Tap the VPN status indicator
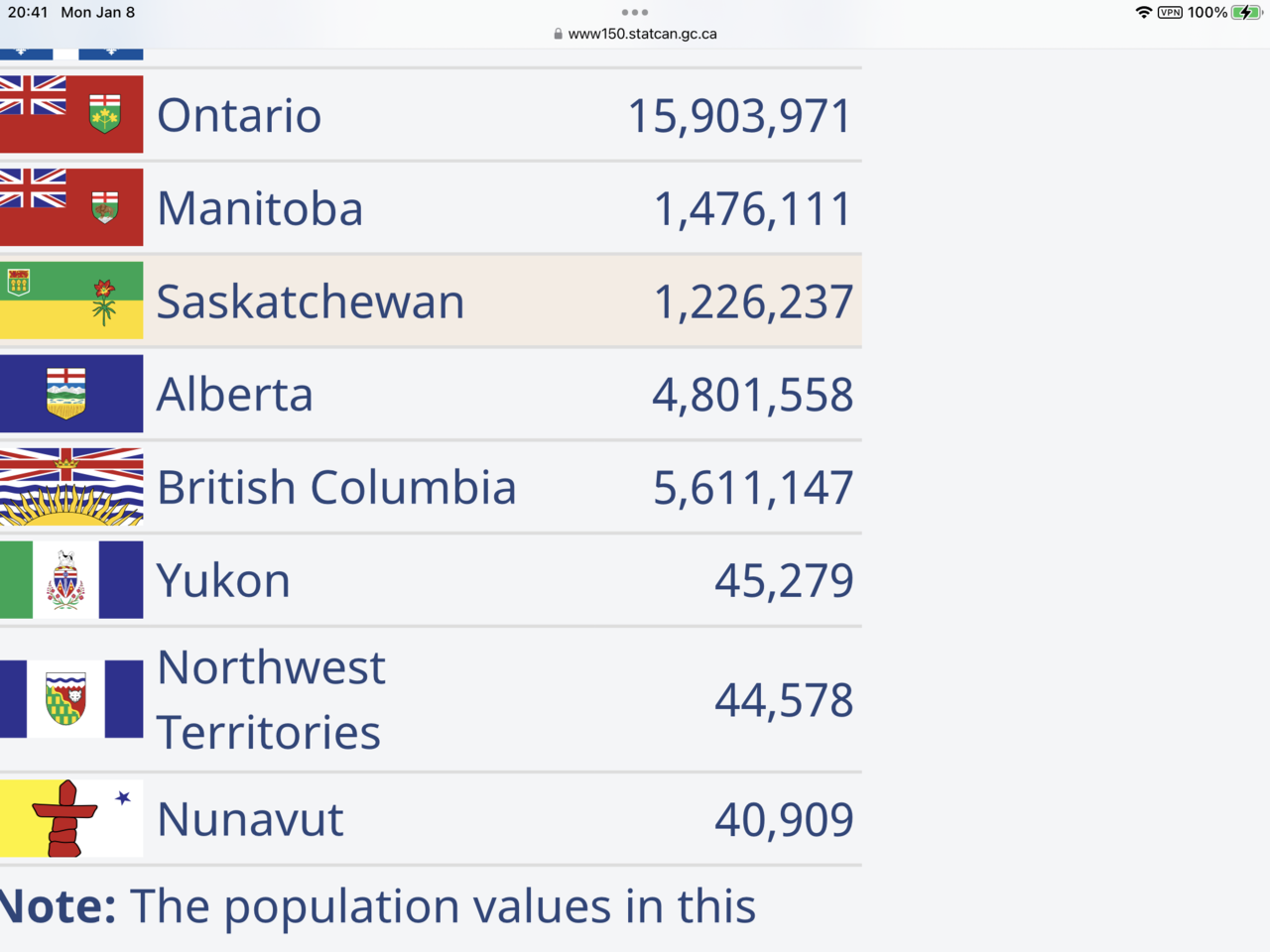This screenshot has height=952, width=1270. (1171, 13)
